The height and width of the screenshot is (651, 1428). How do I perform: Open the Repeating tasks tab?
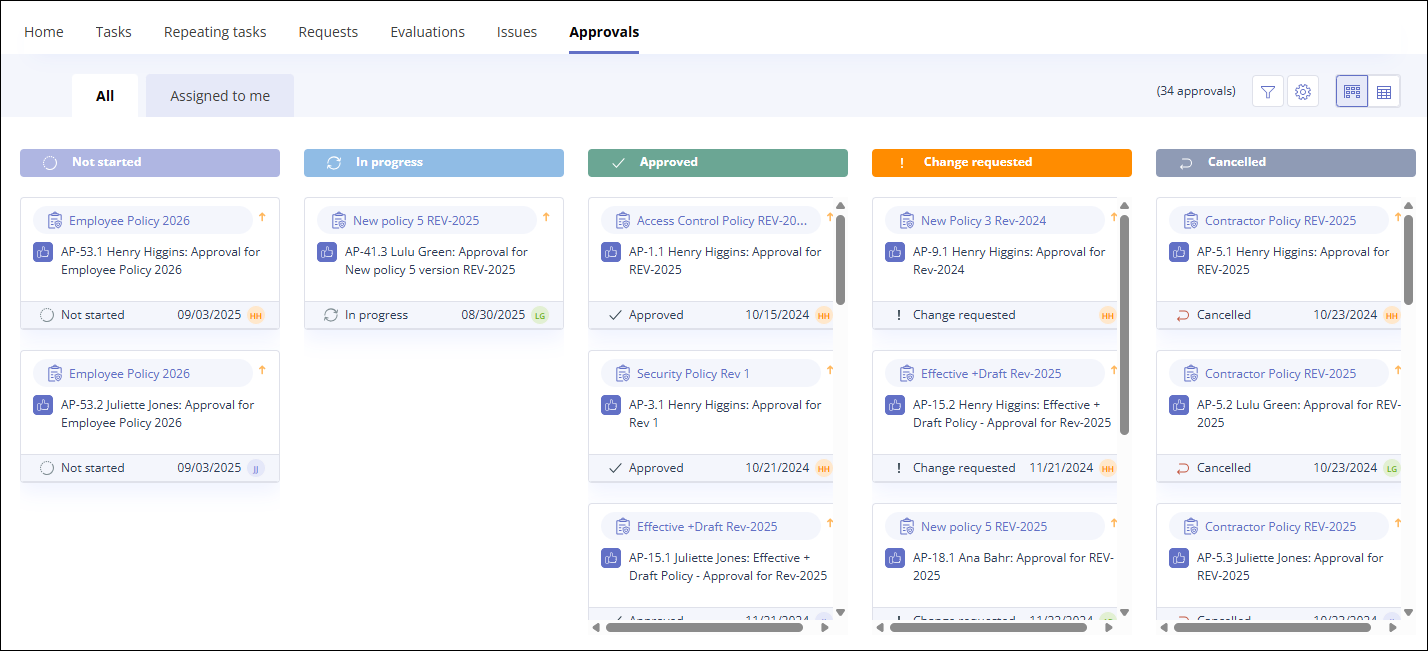215,32
